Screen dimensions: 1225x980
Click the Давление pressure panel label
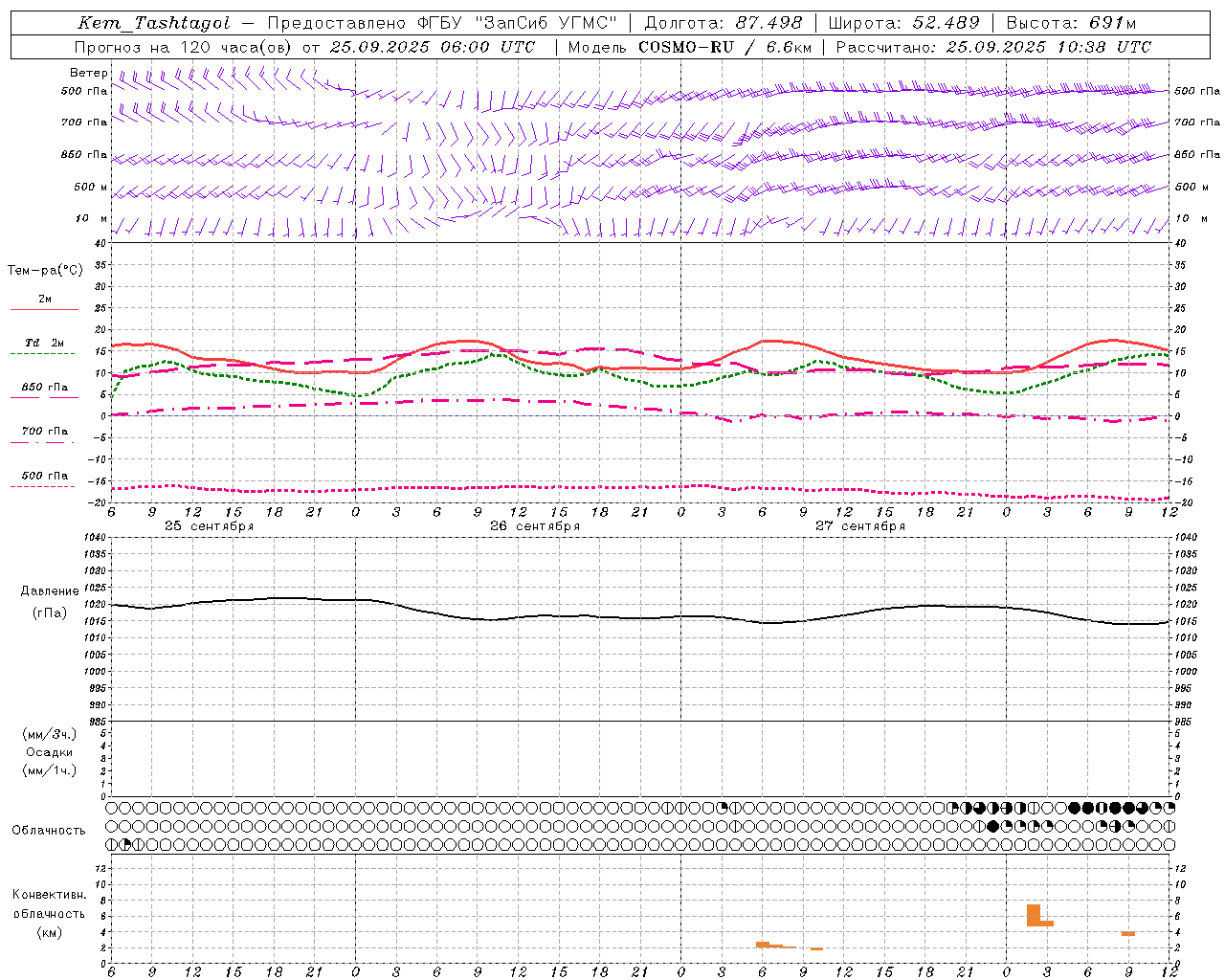point(50,591)
